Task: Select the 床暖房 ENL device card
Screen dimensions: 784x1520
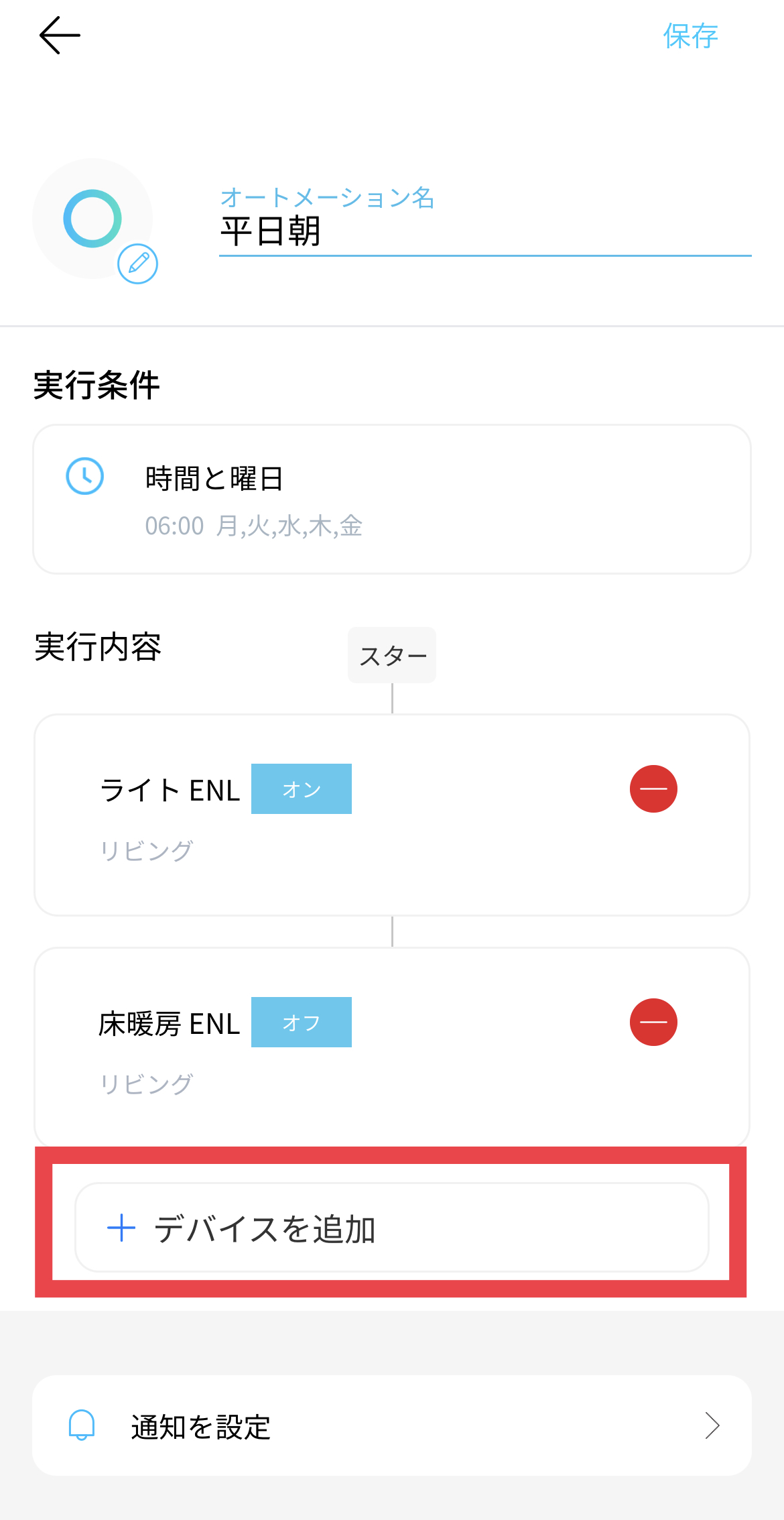Action: (392, 1047)
